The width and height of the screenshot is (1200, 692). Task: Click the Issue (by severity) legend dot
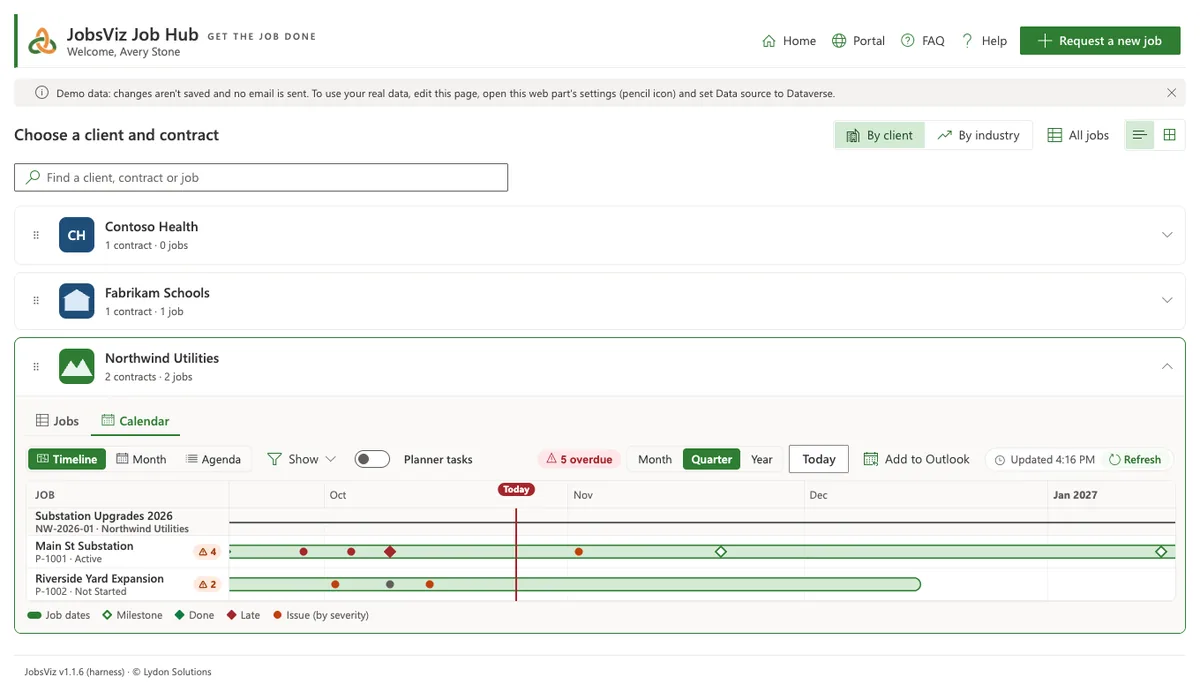pos(277,615)
